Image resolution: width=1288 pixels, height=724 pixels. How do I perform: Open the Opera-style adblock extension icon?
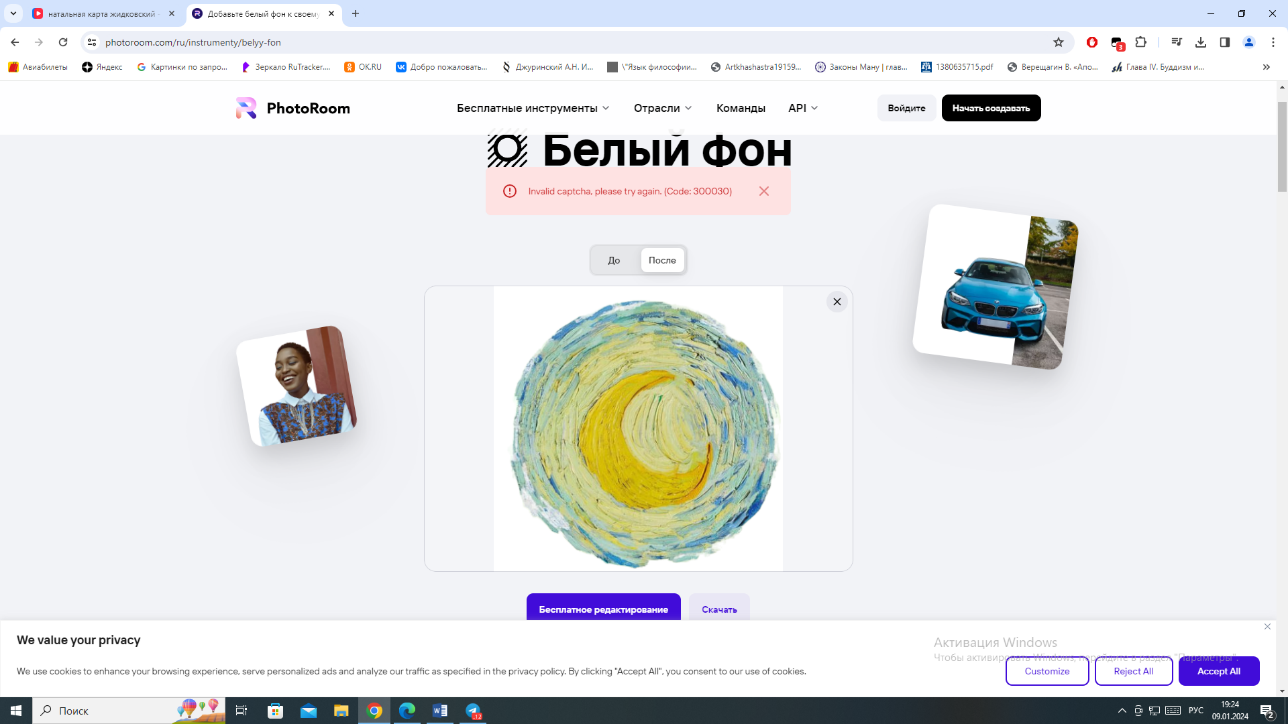tap(1092, 42)
